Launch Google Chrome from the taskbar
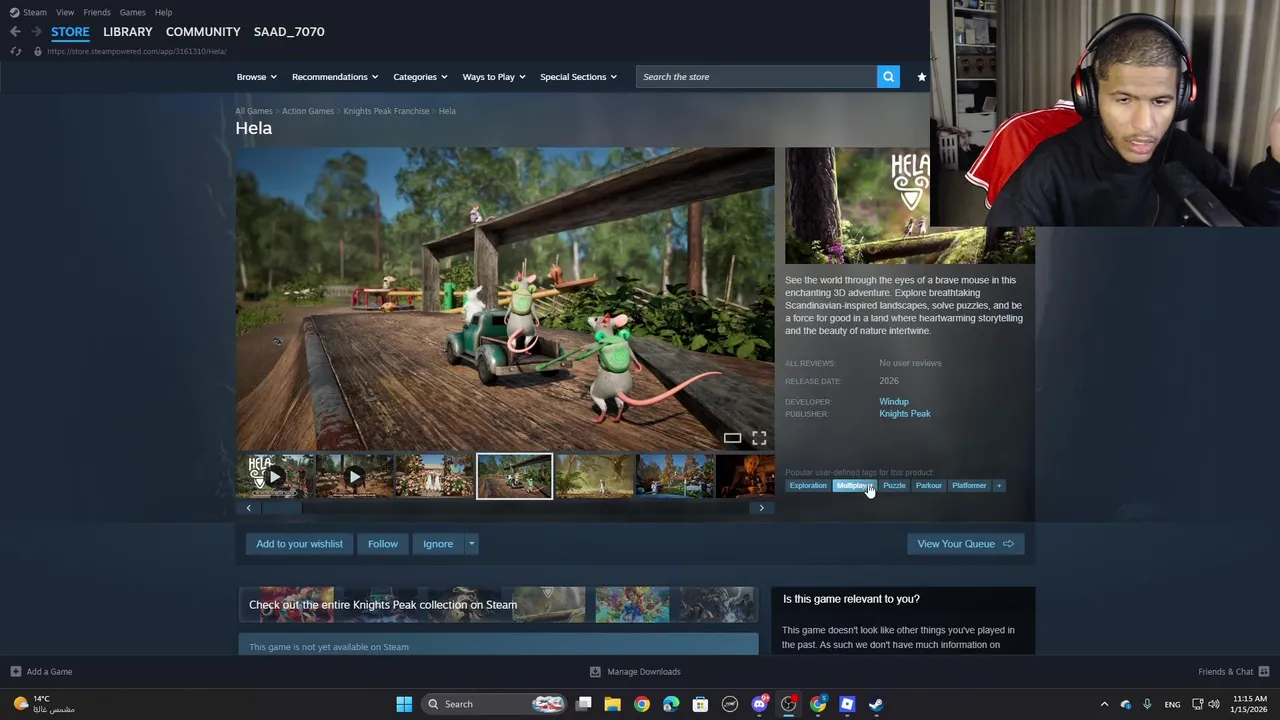 pyautogui.click(x=642, y=704)
